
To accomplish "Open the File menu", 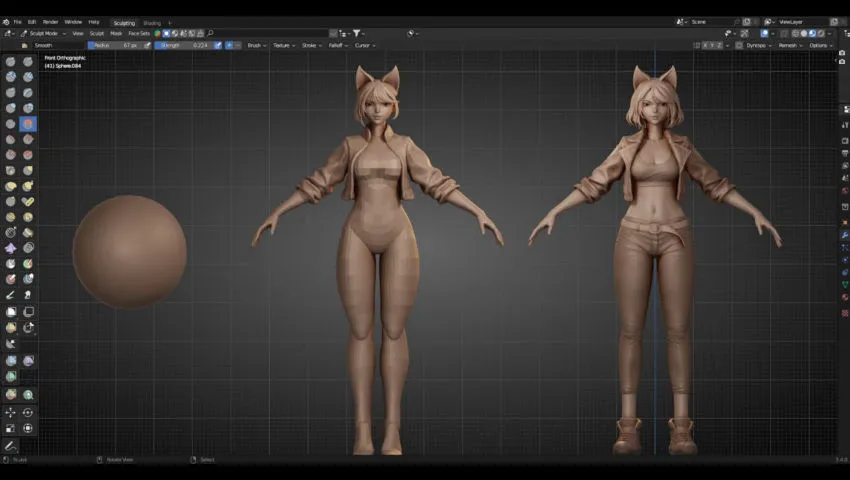I will (17, 22).
